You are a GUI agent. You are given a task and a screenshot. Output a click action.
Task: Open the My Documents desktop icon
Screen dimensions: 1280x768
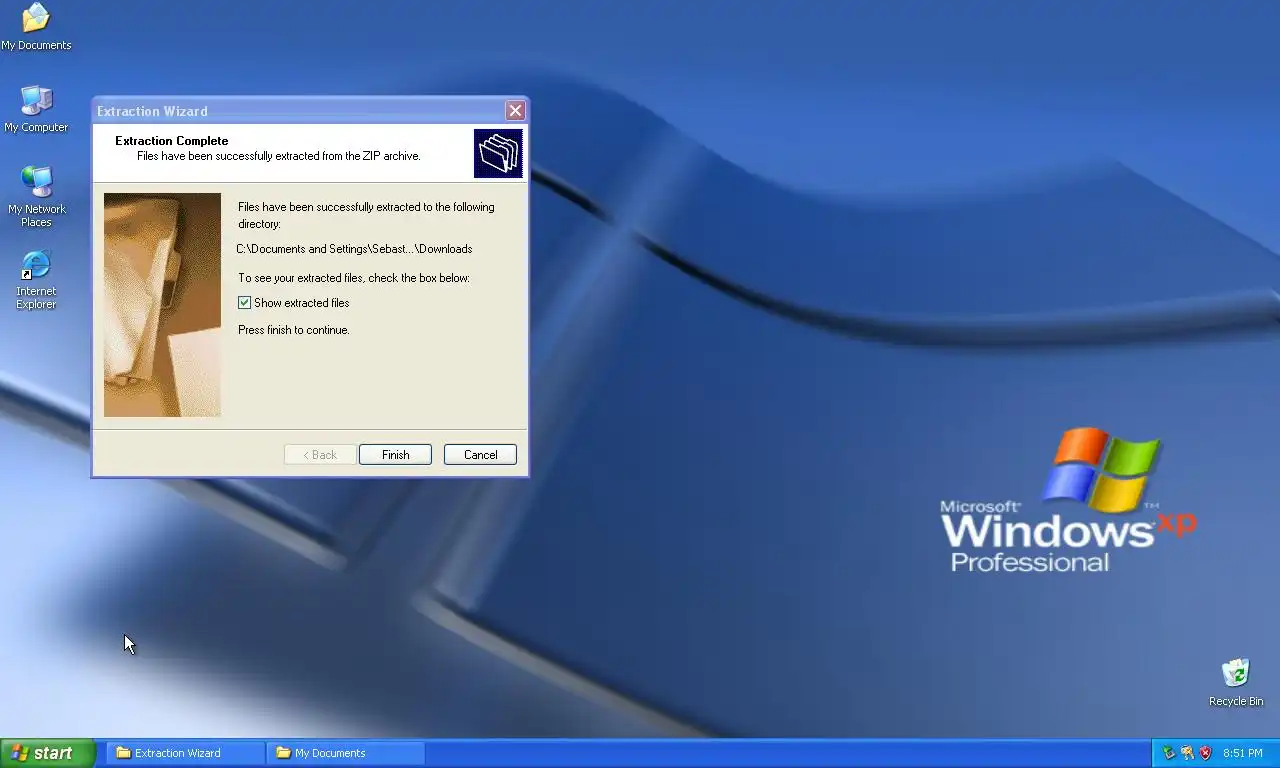(36, 27)
